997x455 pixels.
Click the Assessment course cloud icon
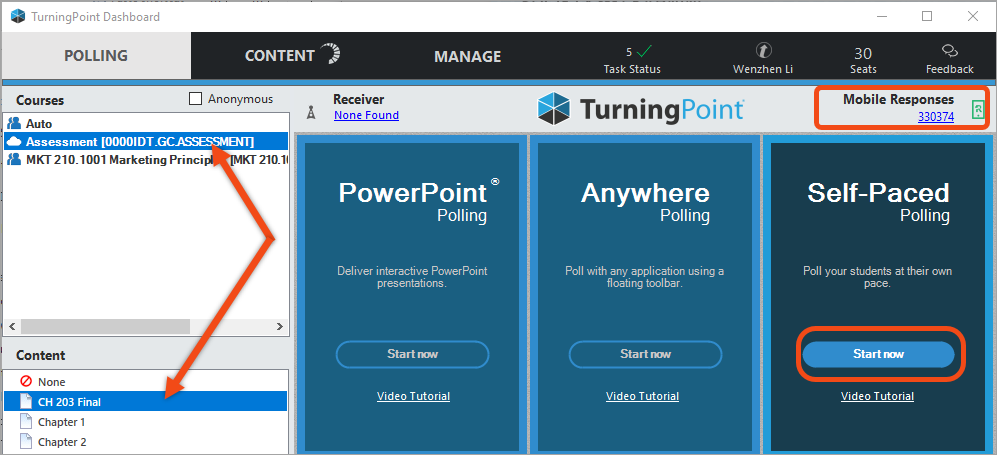14,141
